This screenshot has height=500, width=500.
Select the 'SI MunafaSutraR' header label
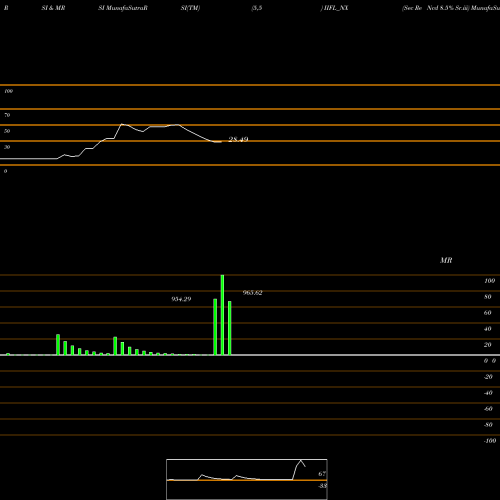123,8
